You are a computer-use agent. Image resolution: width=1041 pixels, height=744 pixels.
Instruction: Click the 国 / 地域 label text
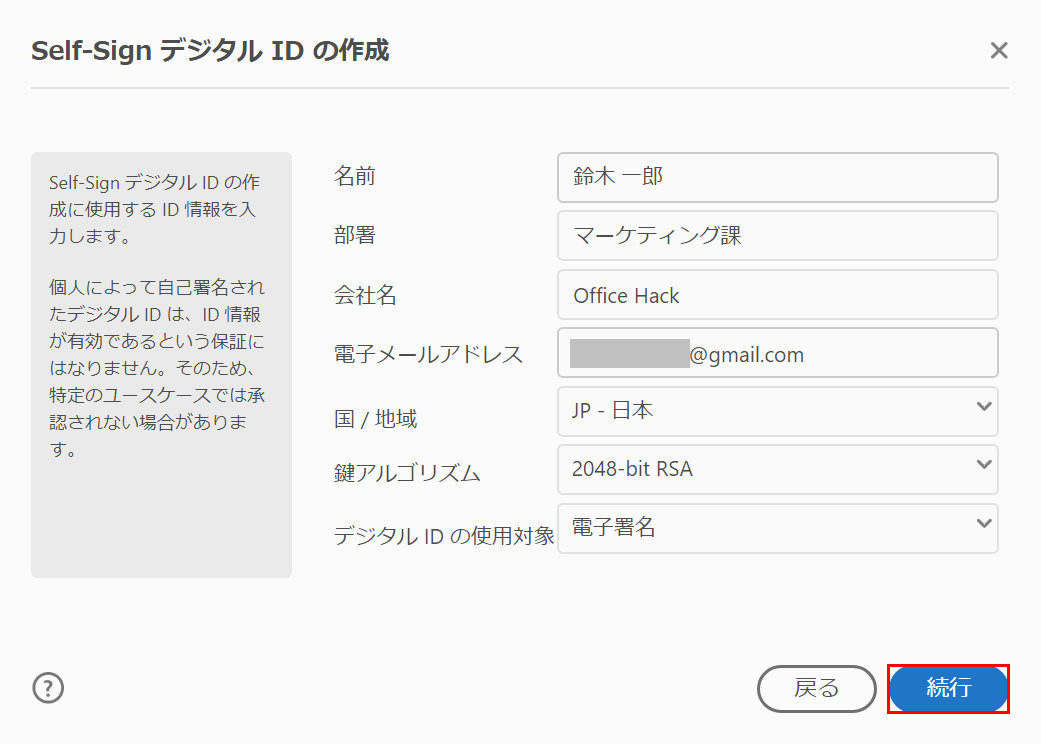(x=375, y=419)
